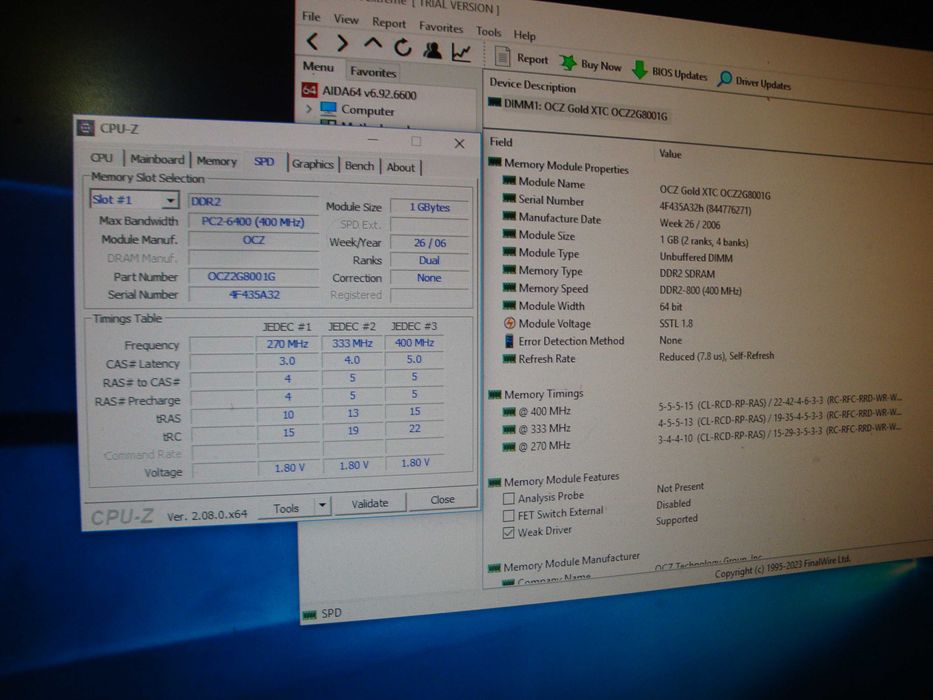The height and width of the screenshot is (700, 933).
Task: Click Memory Module Properties group icon
Action: (494, 162)
